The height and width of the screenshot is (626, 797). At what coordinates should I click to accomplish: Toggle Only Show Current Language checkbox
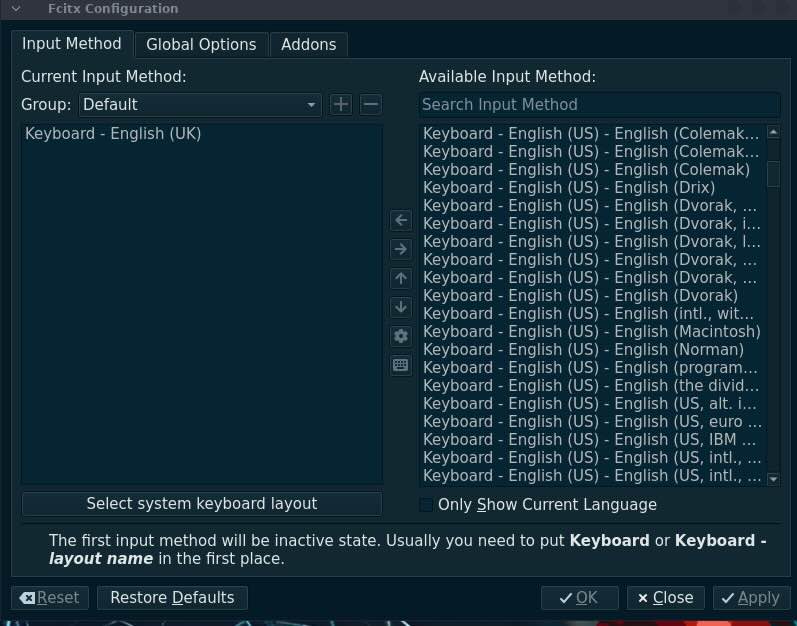[426, 505]
